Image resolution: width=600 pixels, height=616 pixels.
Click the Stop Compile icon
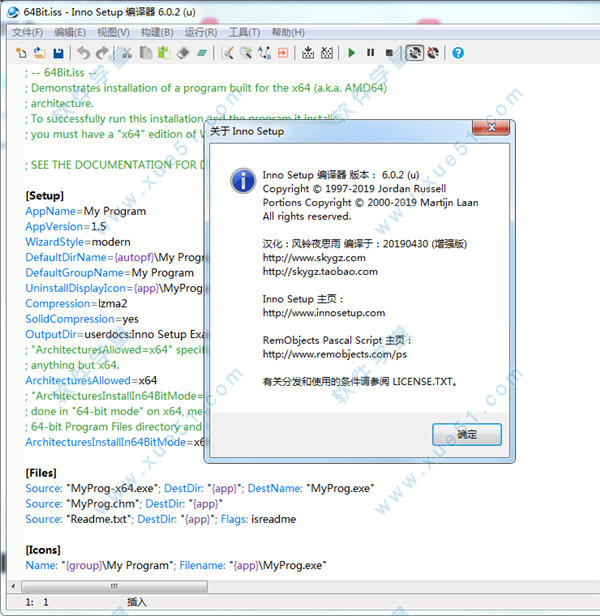[x=327, y=53]
